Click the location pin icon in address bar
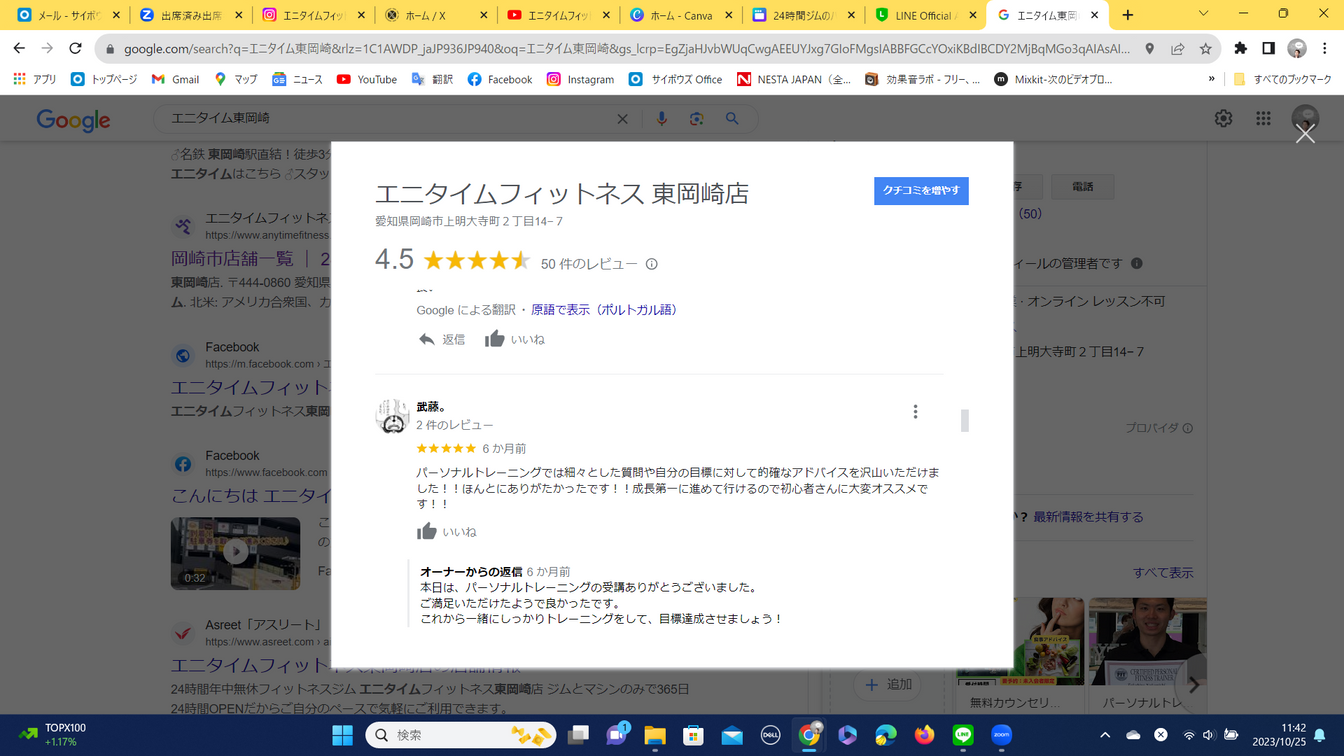The width and height of the screenshot is (1344, 756). [1150, 48]
